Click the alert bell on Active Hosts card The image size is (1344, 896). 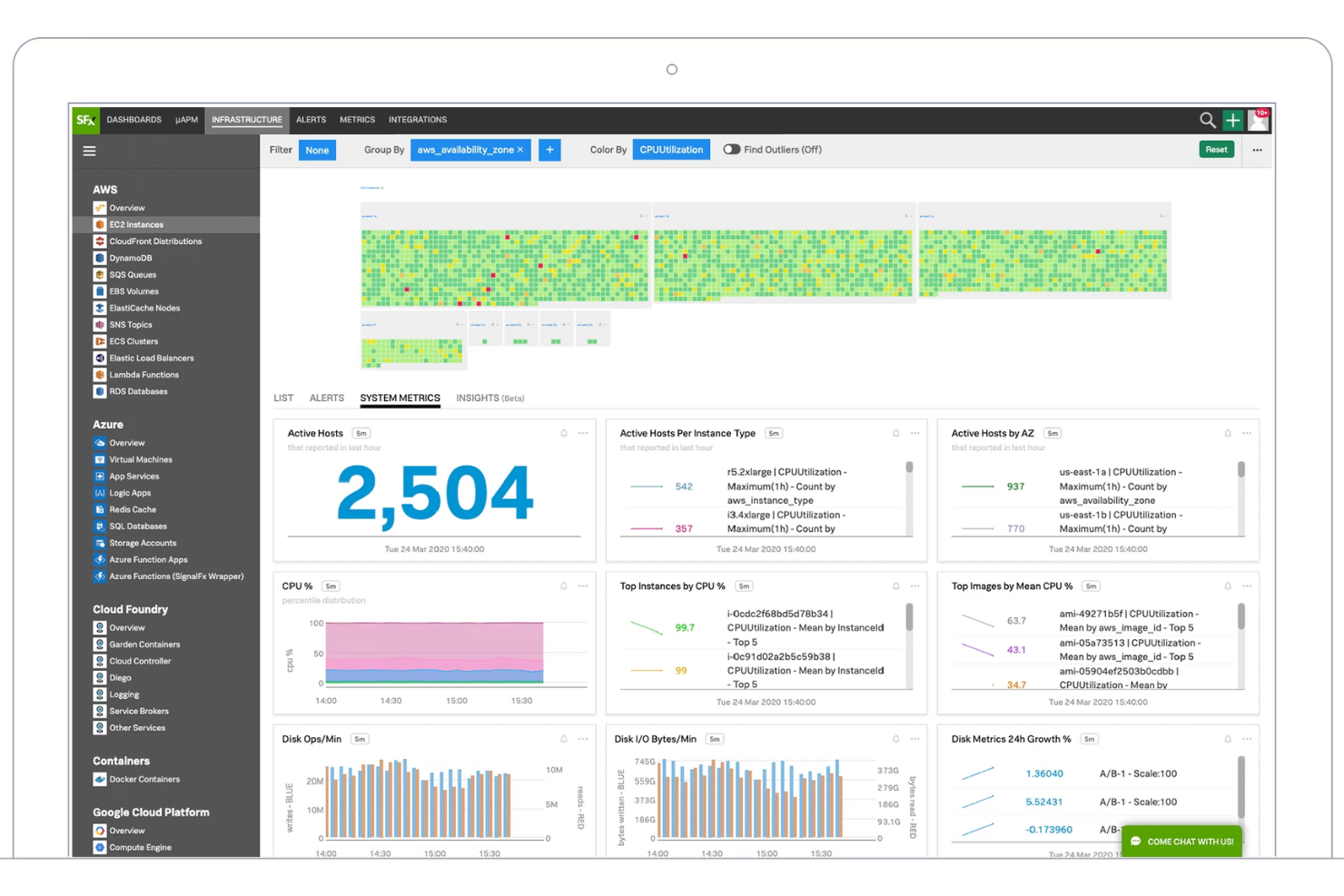point(563,433)
